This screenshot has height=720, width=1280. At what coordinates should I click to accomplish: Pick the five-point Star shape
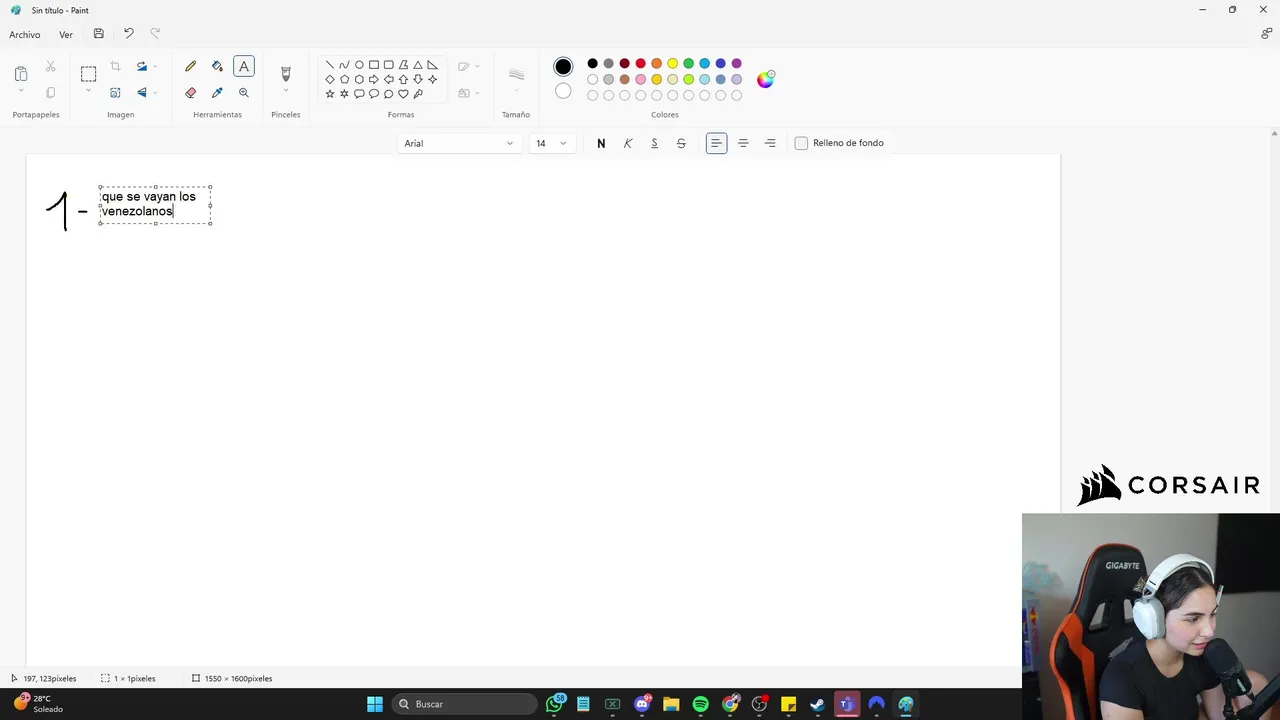coord(330,94)
